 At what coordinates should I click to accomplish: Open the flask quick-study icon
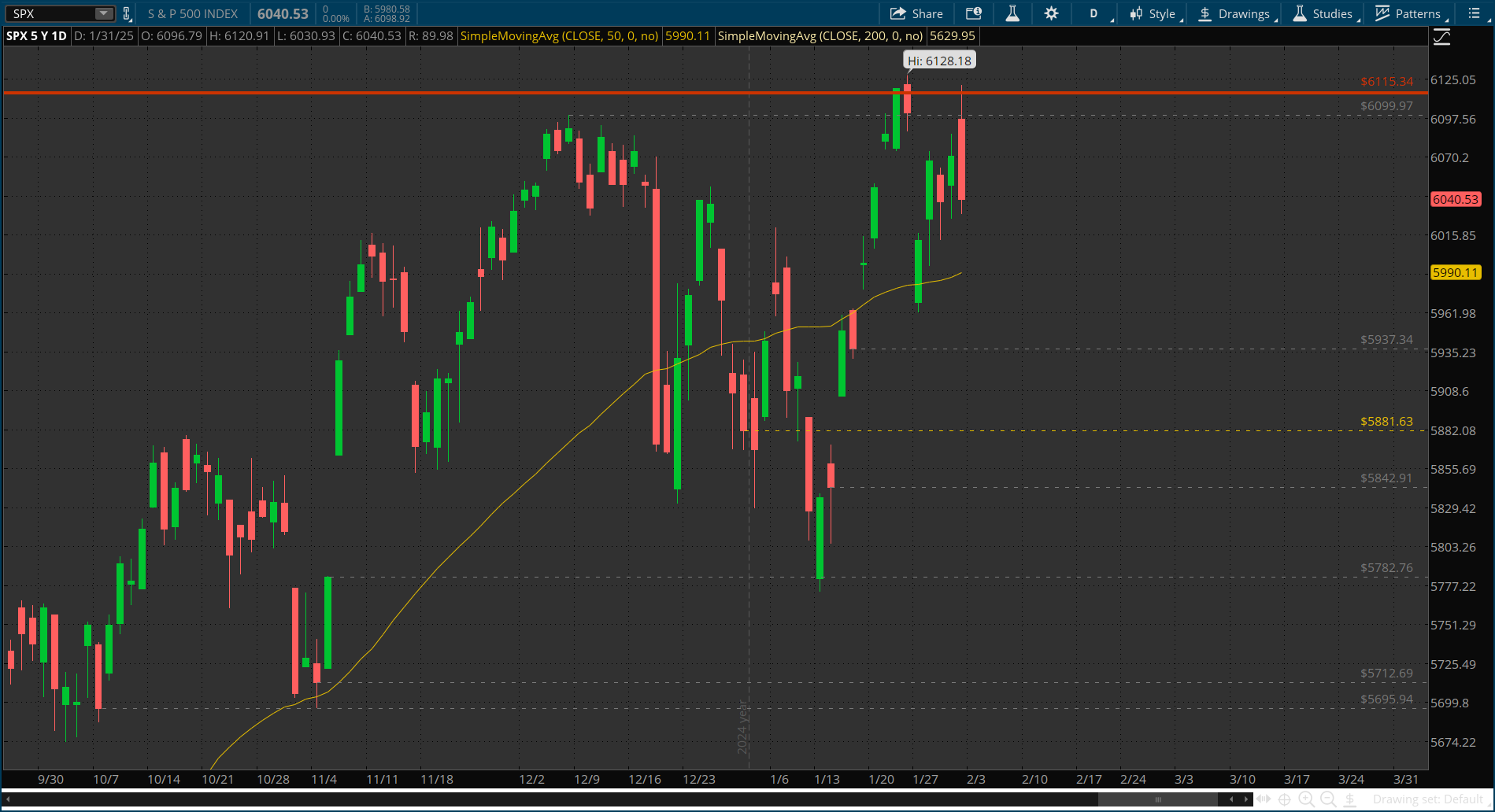tap(1012, 13)
